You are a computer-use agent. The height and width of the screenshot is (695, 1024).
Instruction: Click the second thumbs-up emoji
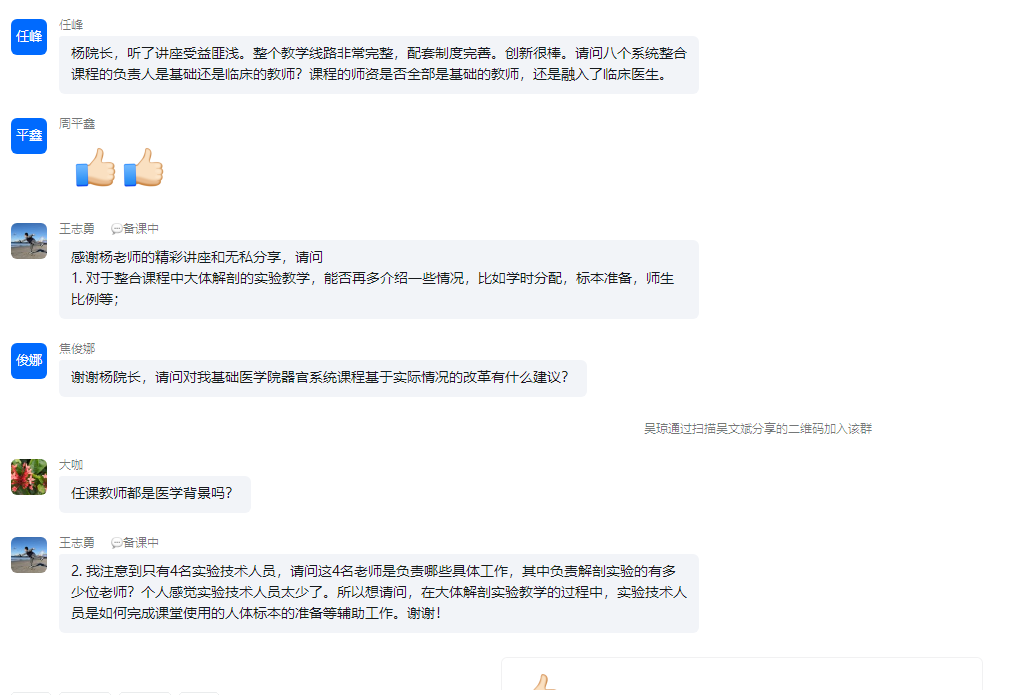click(x=143, y=167)
